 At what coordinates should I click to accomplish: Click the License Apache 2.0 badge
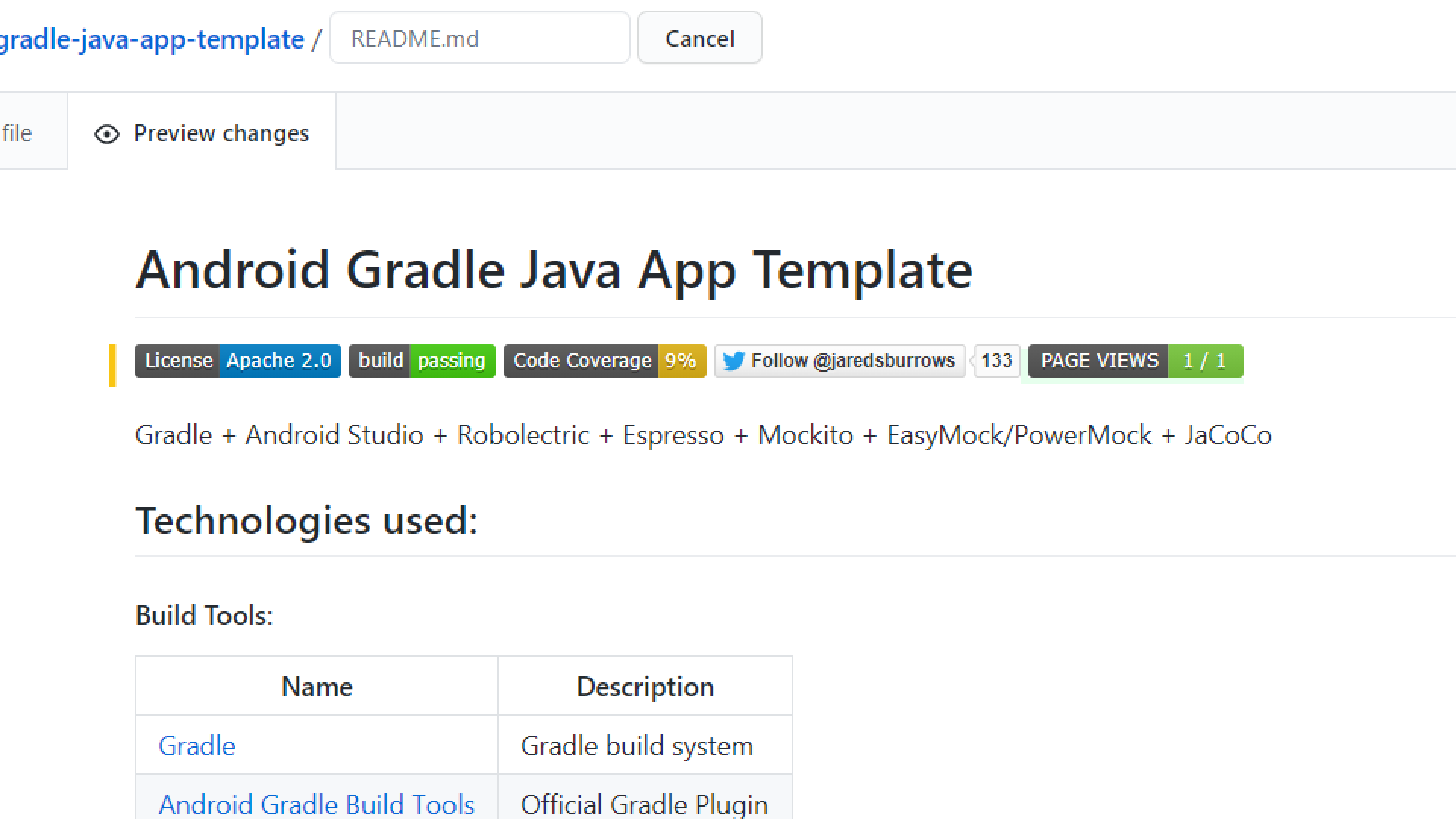(237, 361)
